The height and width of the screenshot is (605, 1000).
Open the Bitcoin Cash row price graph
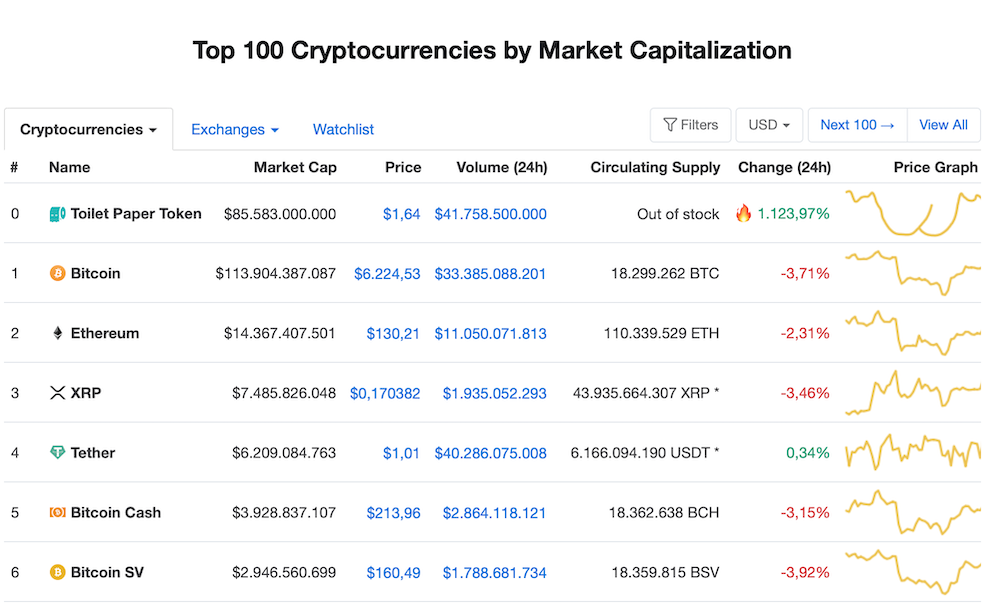pos(913,512)
